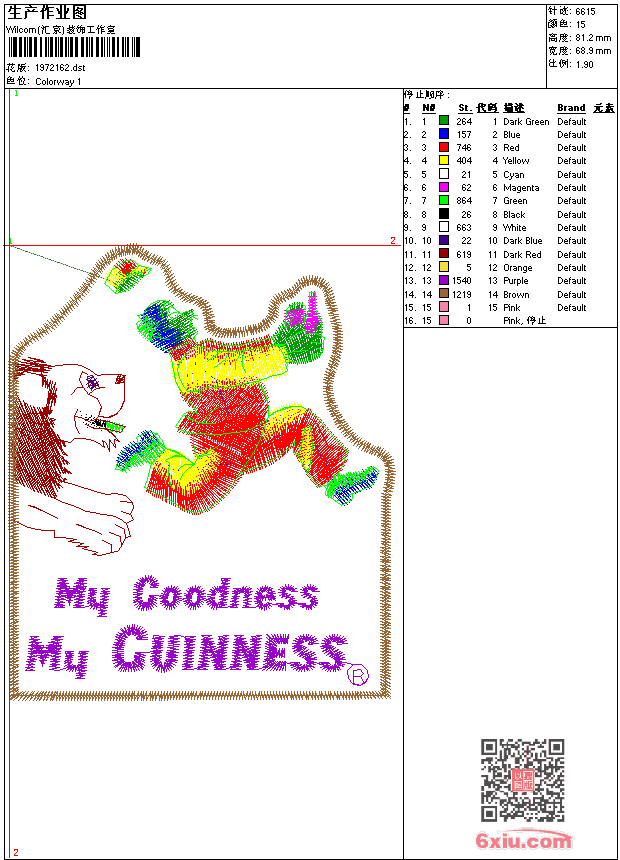Click the stitch count '1219' in Brown row
The height and width of the screenshot is (860, 620).
point(462,295)
